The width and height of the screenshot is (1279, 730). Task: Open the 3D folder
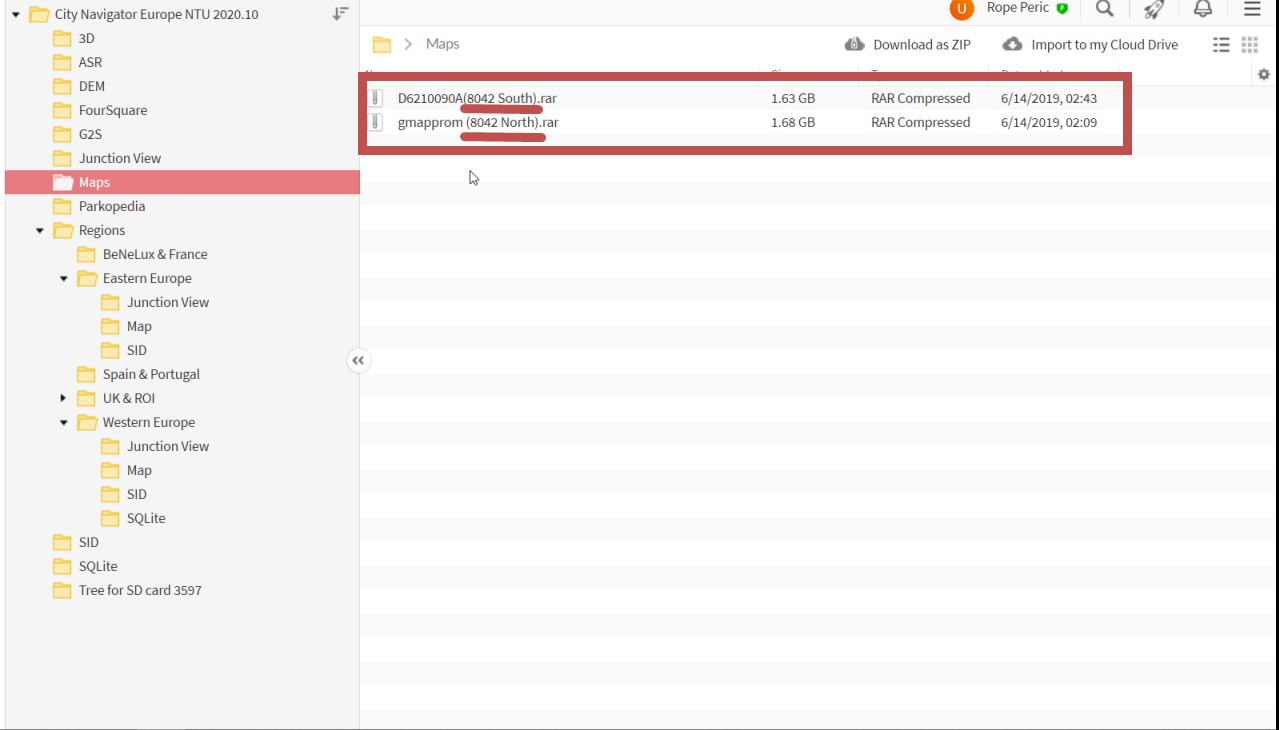76,38
